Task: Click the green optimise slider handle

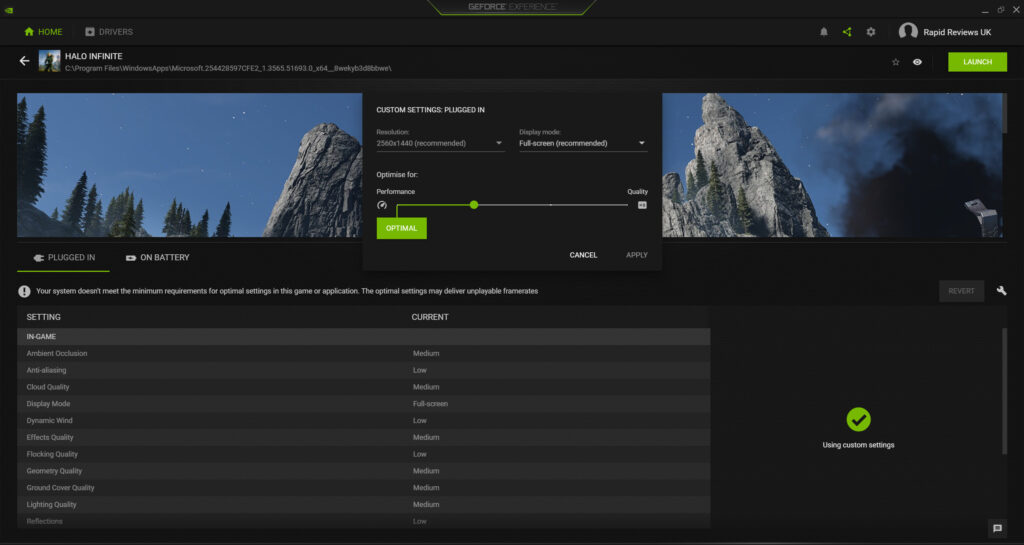Action: point(474,205)
